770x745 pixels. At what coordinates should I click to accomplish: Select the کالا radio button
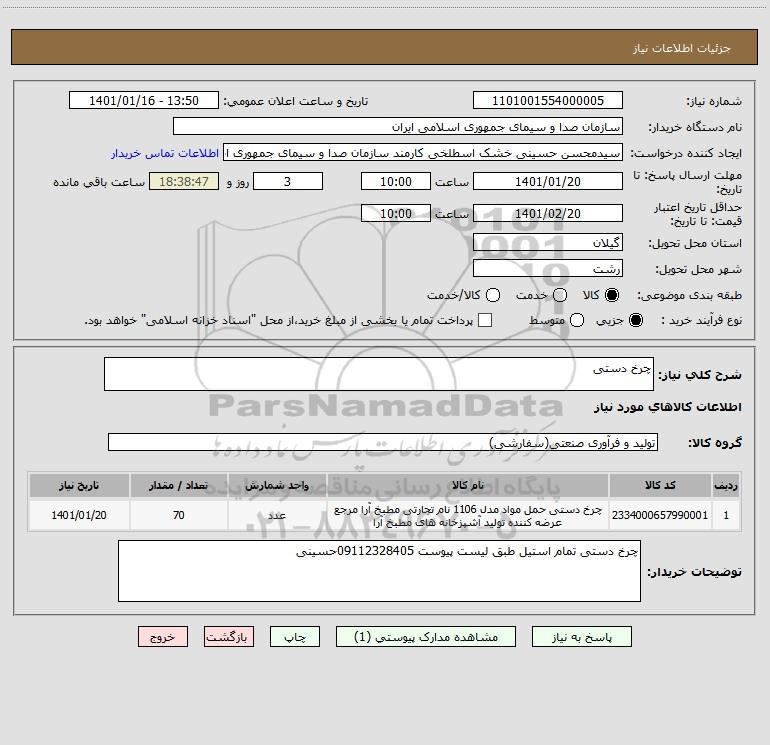pos(612,295)
